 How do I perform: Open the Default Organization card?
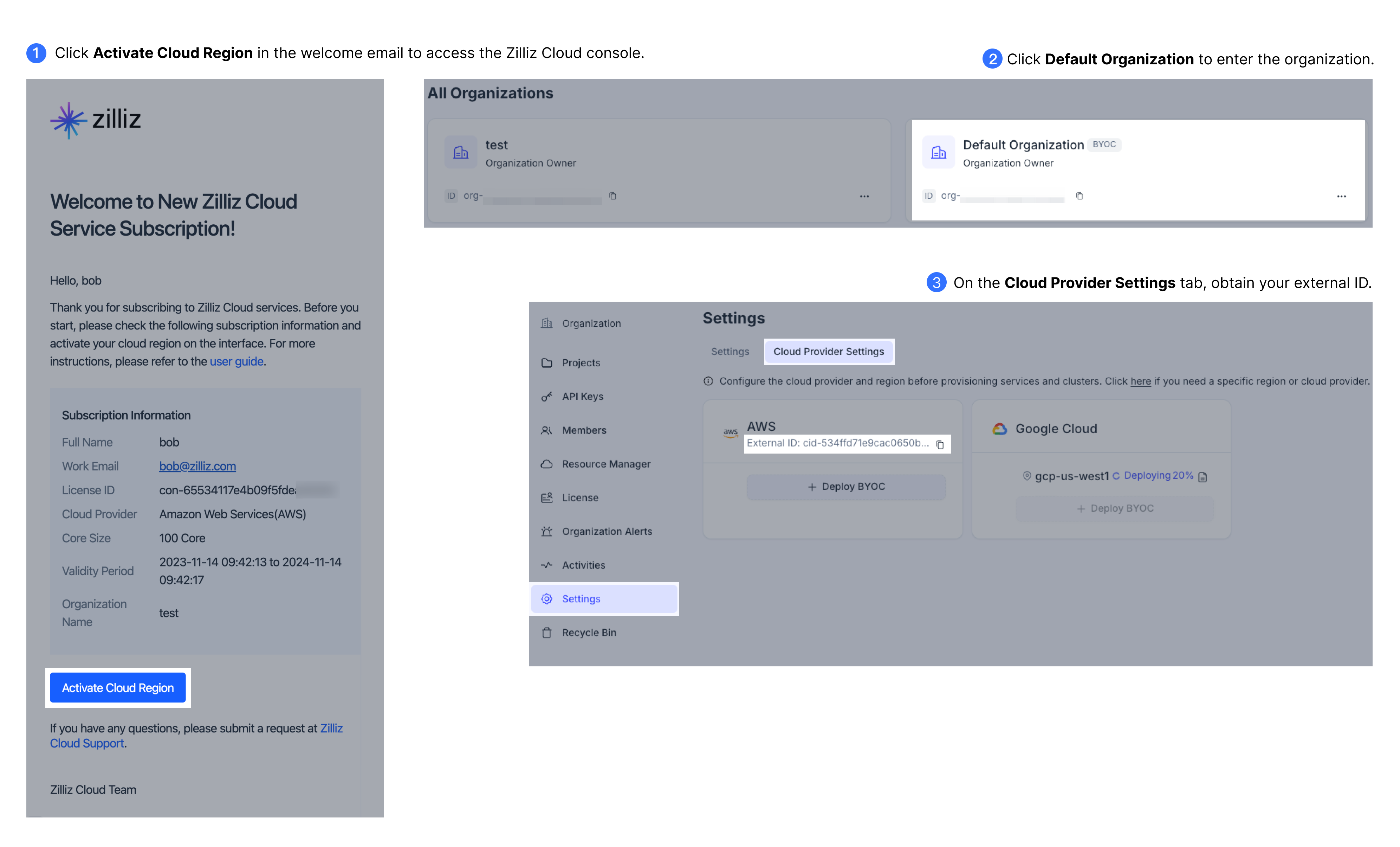(x=1138, y=170)
